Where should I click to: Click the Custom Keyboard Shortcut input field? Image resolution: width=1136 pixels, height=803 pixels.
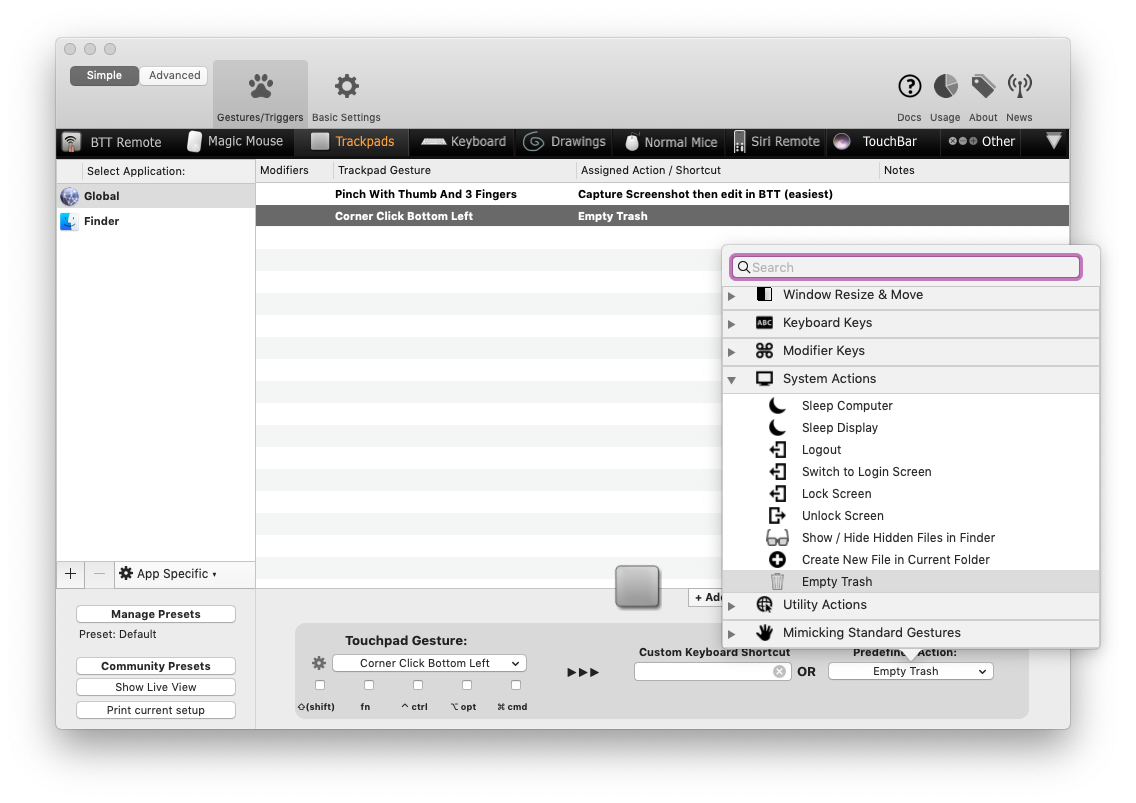[x=712, y=672]
